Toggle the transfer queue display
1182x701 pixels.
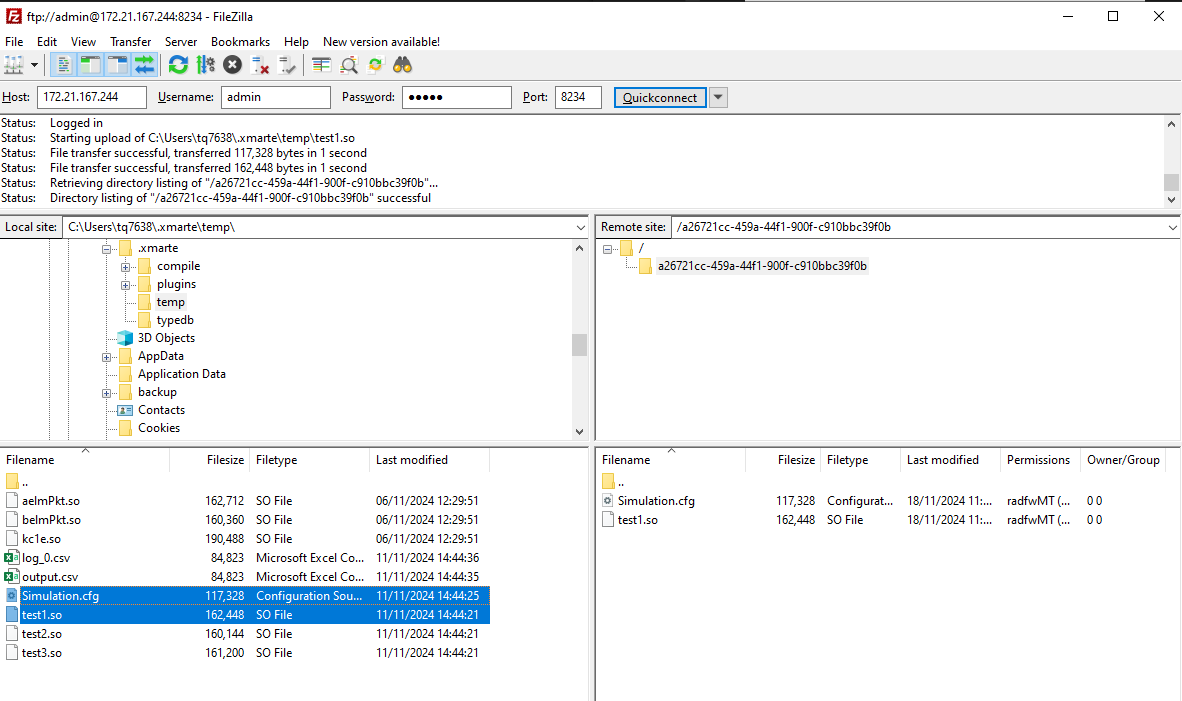pyautogui.click(x=144, y=64)
